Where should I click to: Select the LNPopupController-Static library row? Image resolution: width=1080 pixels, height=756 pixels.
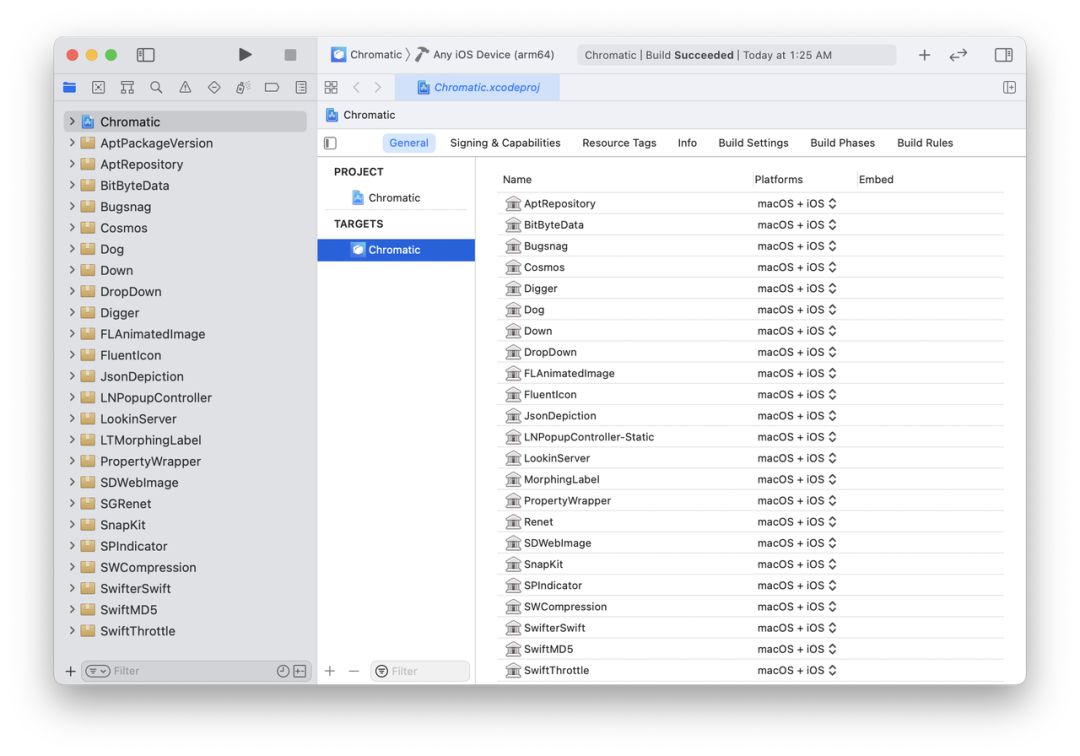(x=750, y=437)
